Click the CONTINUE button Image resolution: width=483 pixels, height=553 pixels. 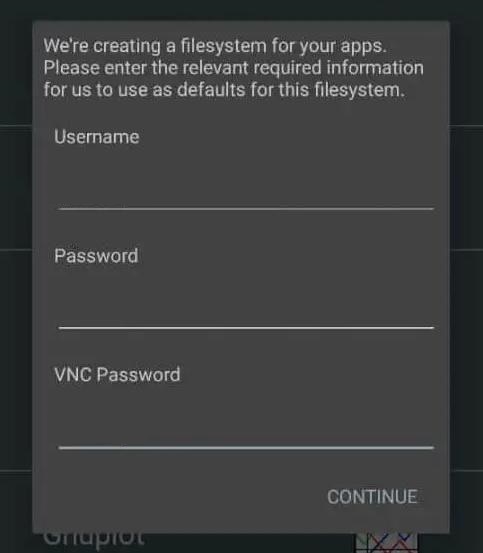pos(372,497)
